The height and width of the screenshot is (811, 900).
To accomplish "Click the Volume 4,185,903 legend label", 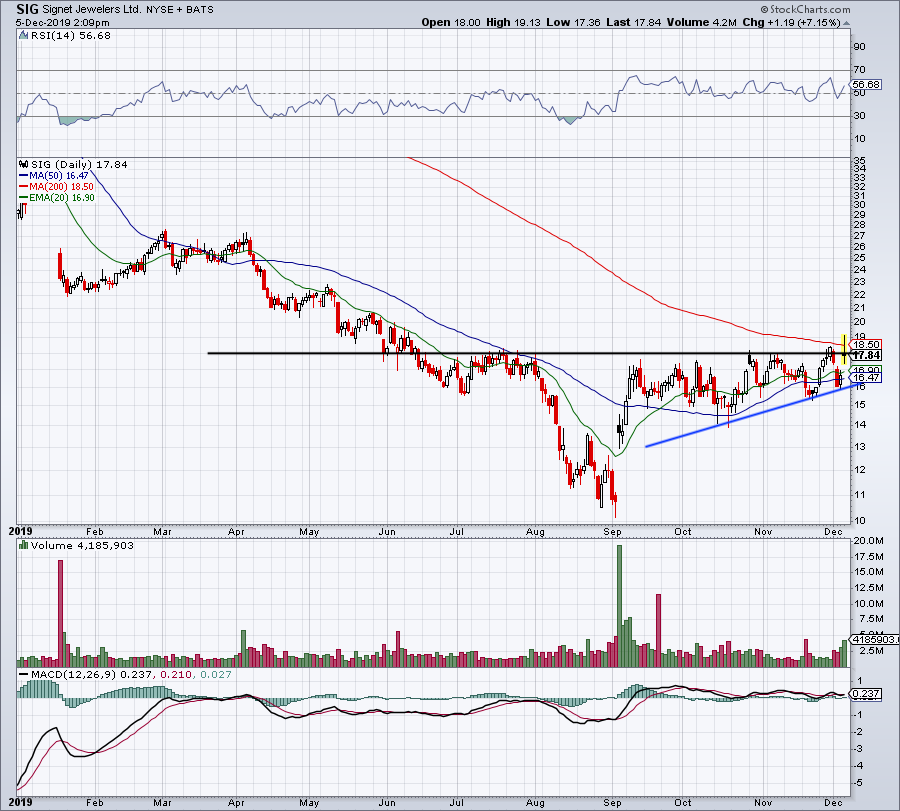I will pyautogui.click(x=82, y=545).
